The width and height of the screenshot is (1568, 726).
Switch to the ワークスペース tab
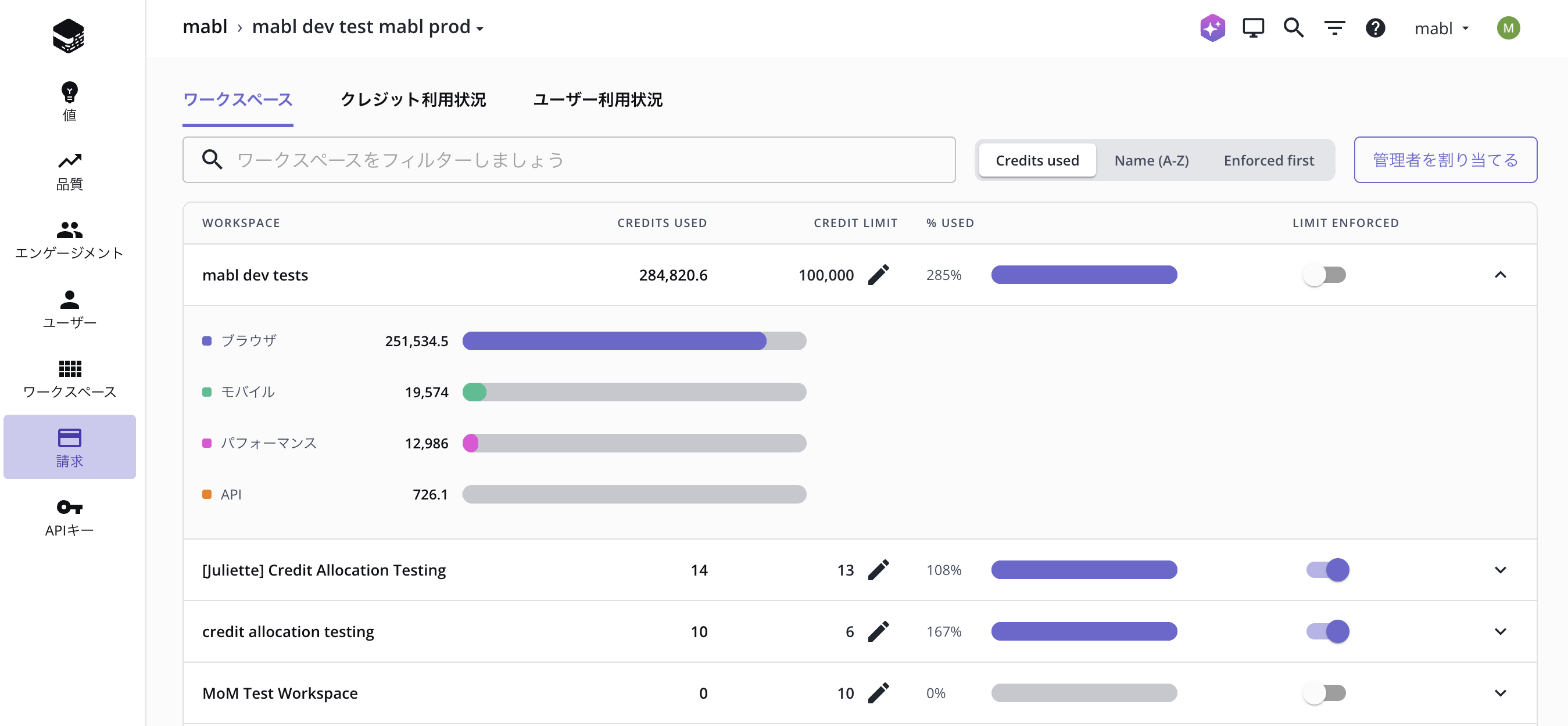[238, 100]
